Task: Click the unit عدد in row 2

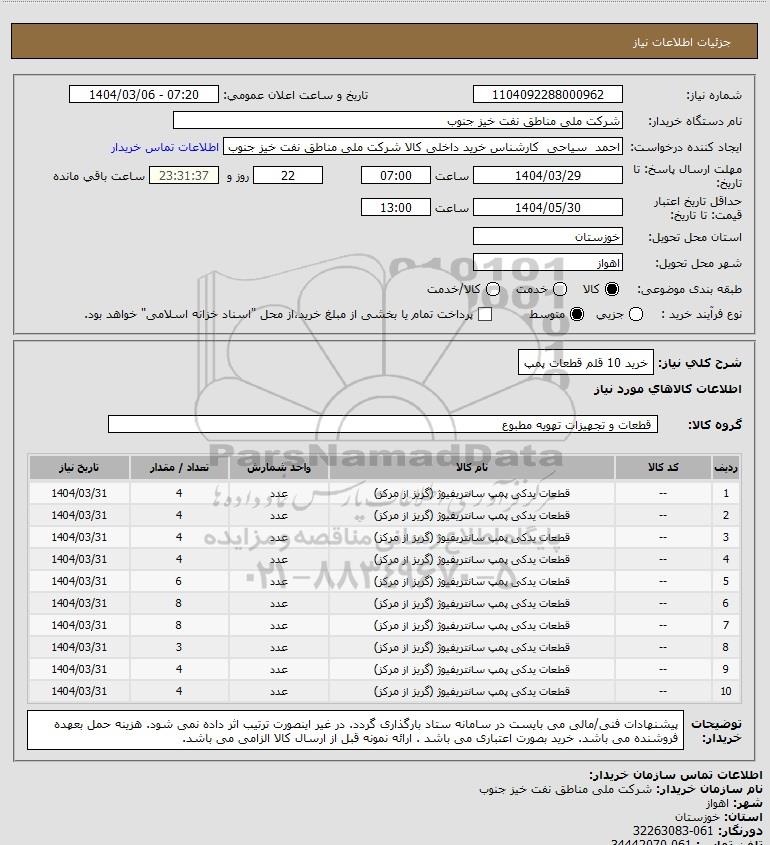Action: 279,515
